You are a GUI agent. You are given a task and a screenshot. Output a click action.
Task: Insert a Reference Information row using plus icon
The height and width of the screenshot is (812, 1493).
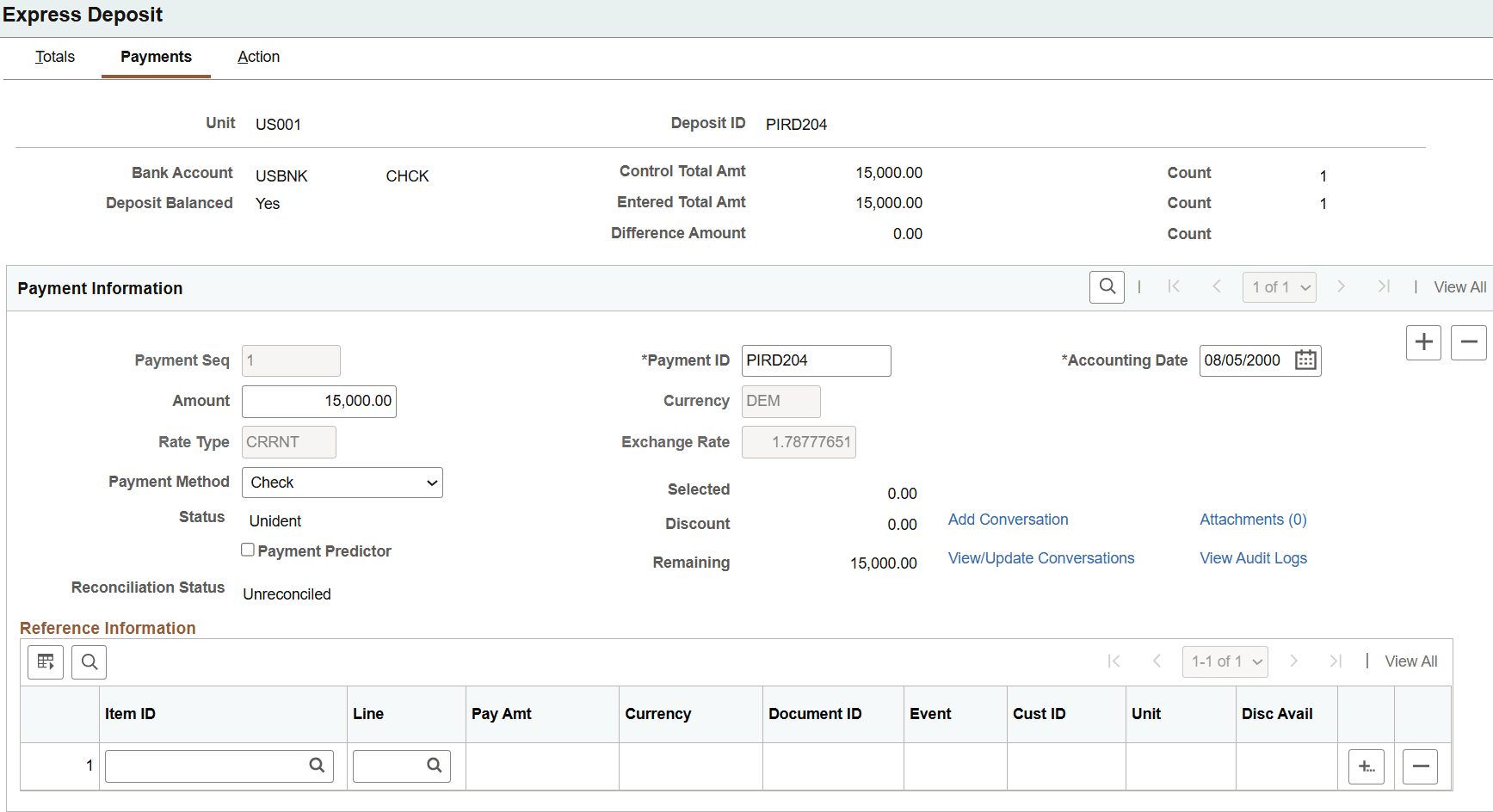tap(1366, 766)
